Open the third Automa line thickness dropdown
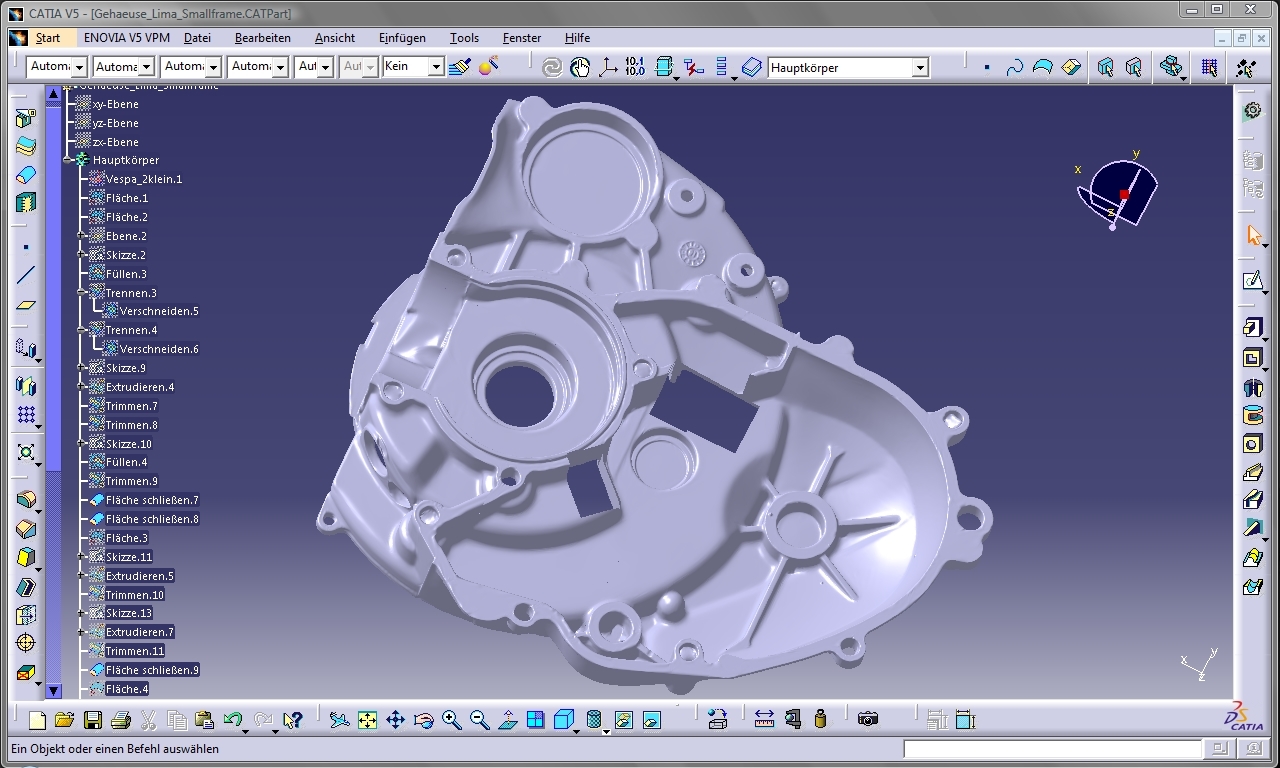This screenshot has height=768, width=1280. [213, 67]
